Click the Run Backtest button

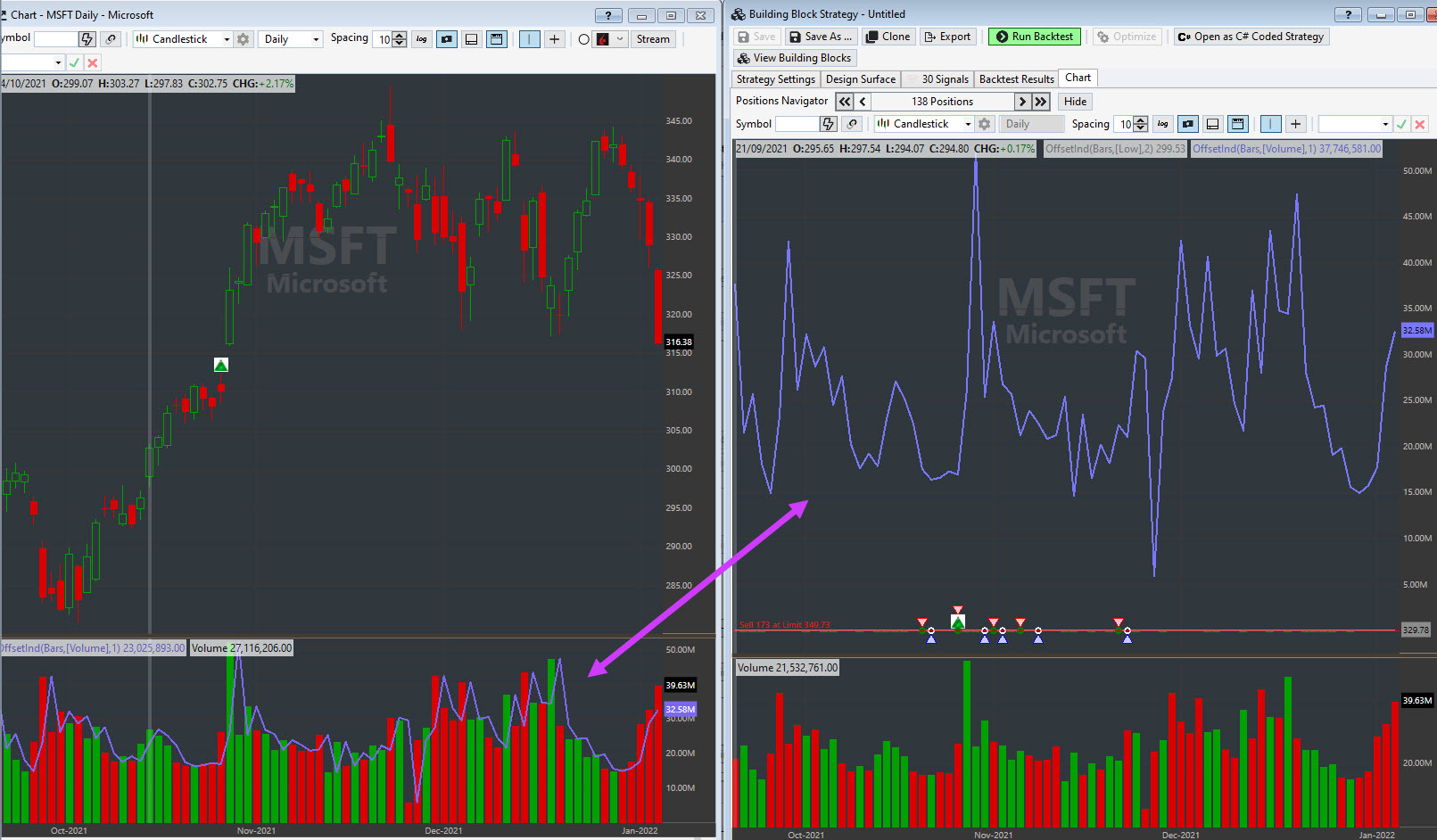coord(1034,37)
